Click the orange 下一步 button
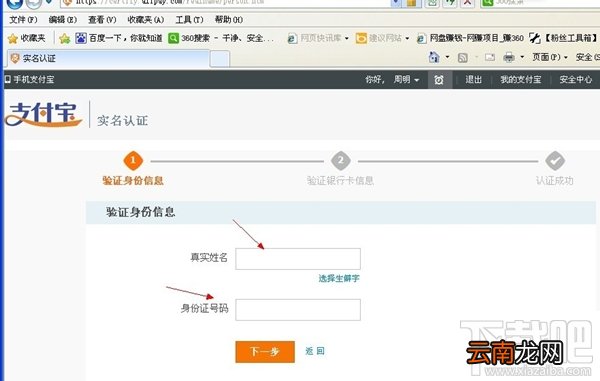Viewport: 600px width, 381px height. (265, 352)
